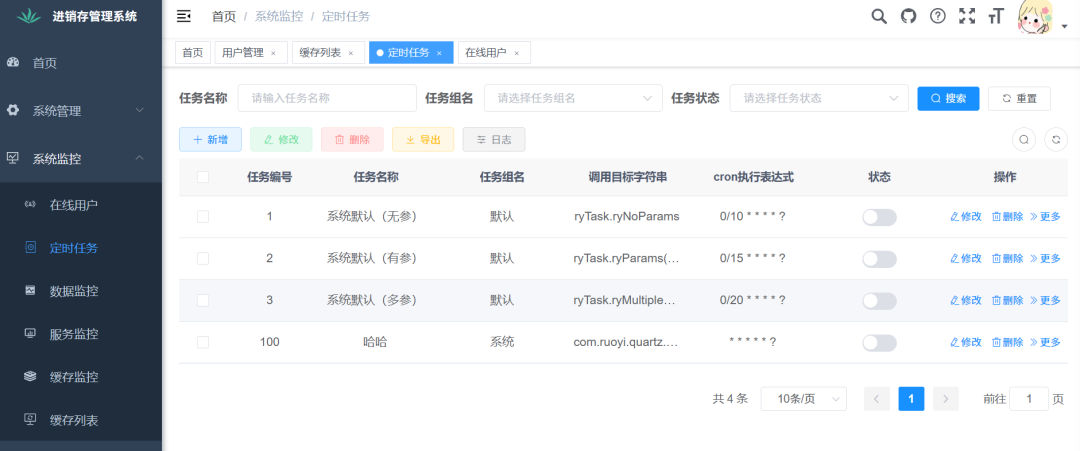The width and height of the screenshot is (1080, 451).
Task: Switch to the 首页 tab
Action: (193, 53)
